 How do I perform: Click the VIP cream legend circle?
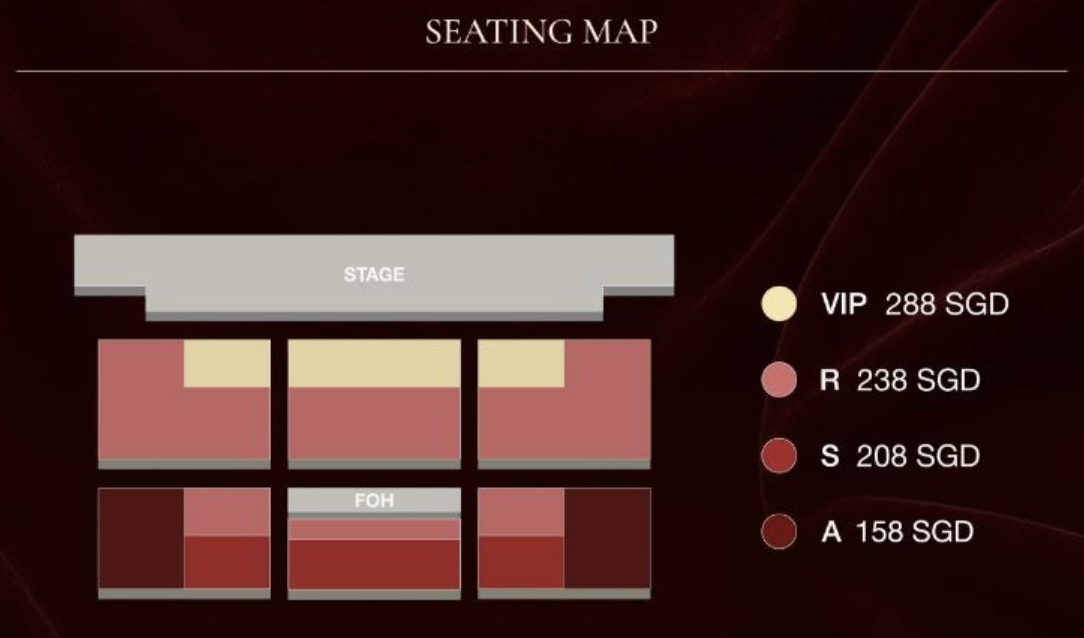(x=778, y=304)
